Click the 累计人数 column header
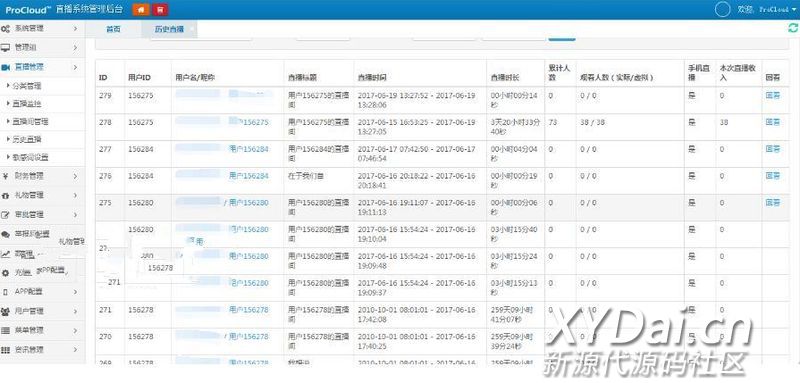The height and width of the screenshot is (383, 800). click(559, 72)
